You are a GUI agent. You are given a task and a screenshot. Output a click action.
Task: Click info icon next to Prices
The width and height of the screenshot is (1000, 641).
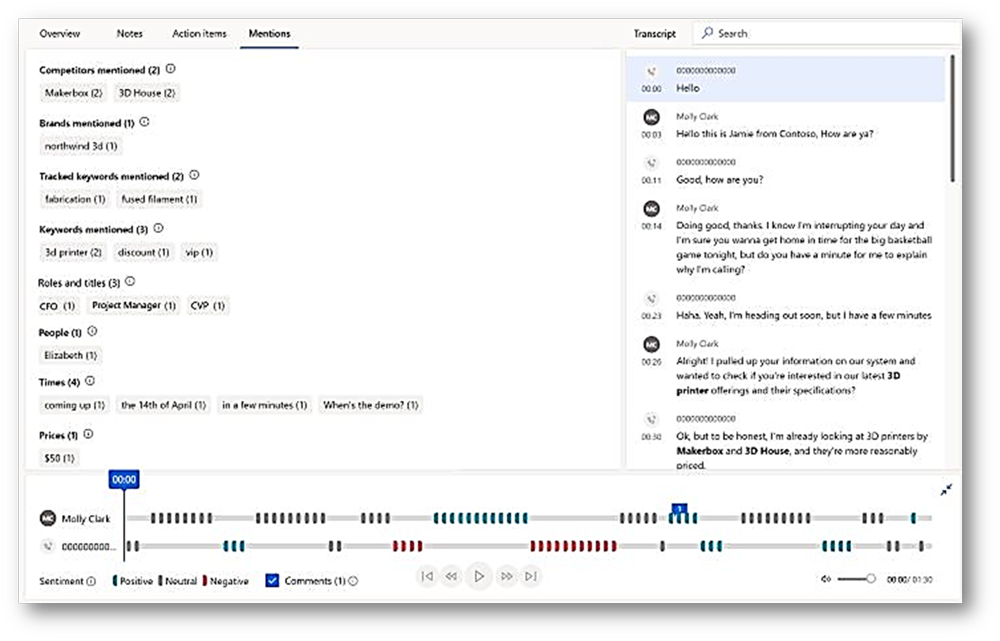point(89,435)
